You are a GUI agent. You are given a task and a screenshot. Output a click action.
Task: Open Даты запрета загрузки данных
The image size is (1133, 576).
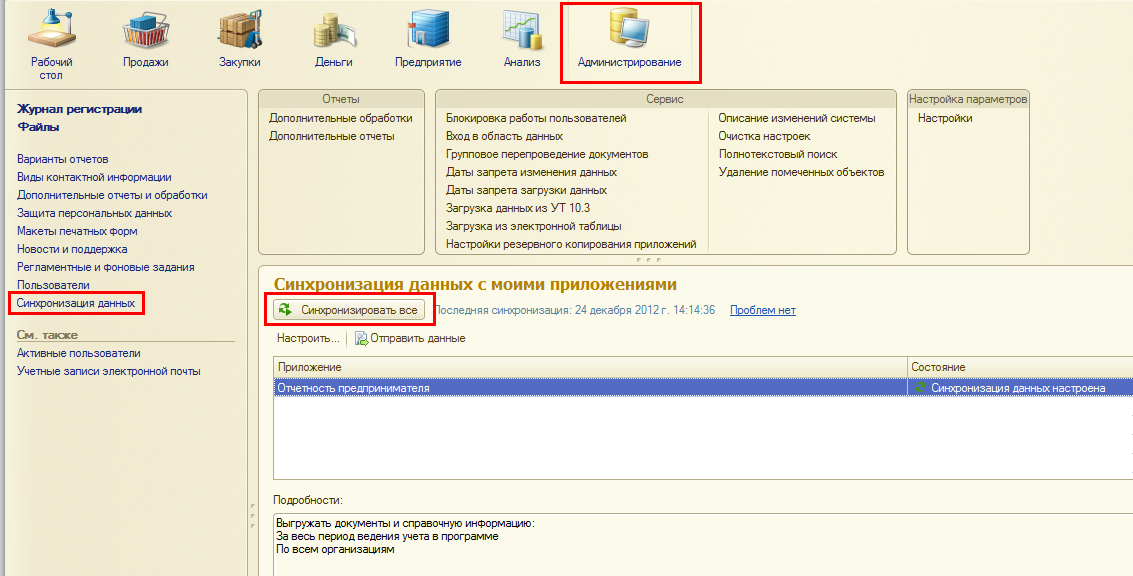(527, 190)
